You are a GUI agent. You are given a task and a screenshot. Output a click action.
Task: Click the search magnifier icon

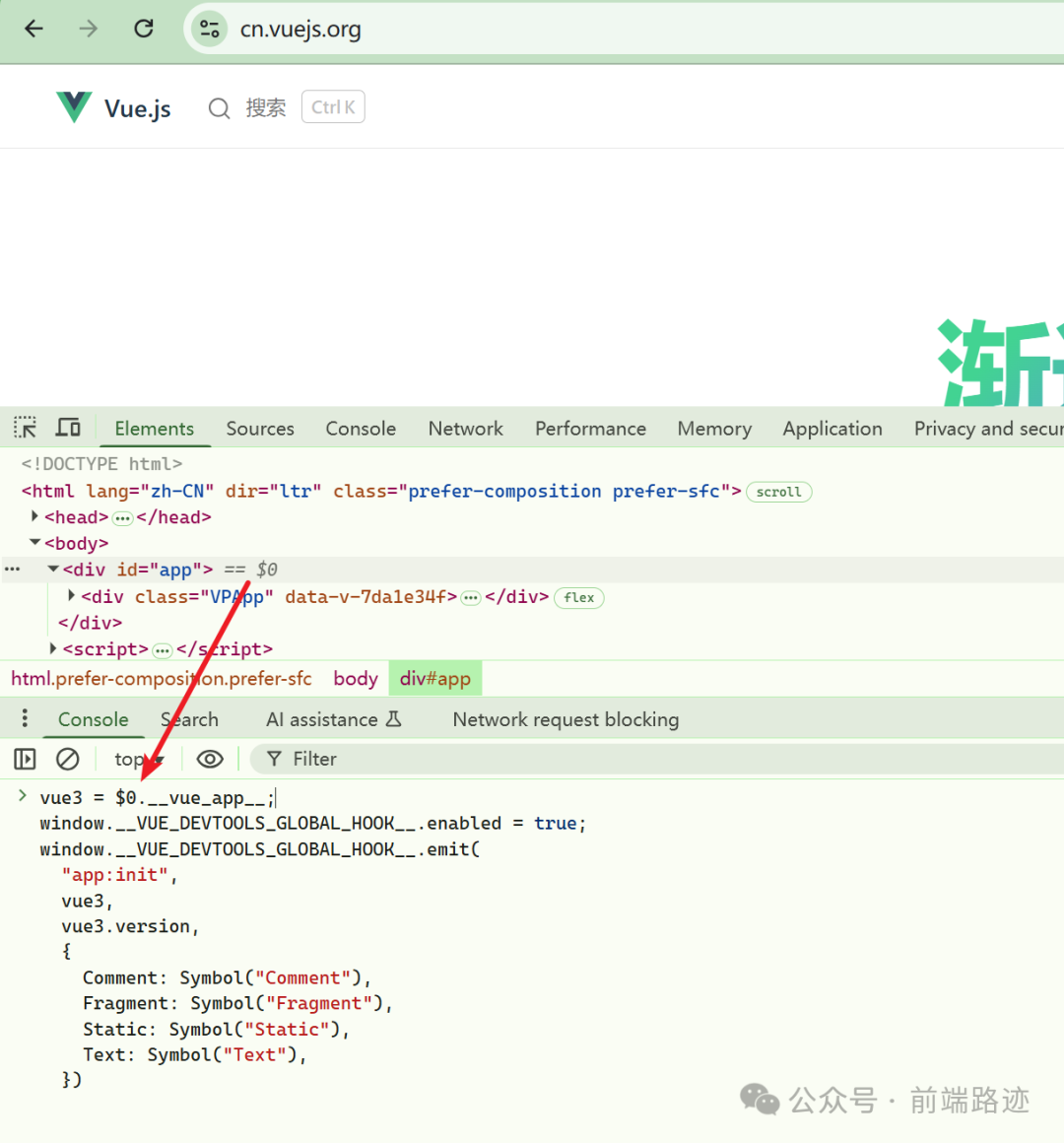point(219,108)
